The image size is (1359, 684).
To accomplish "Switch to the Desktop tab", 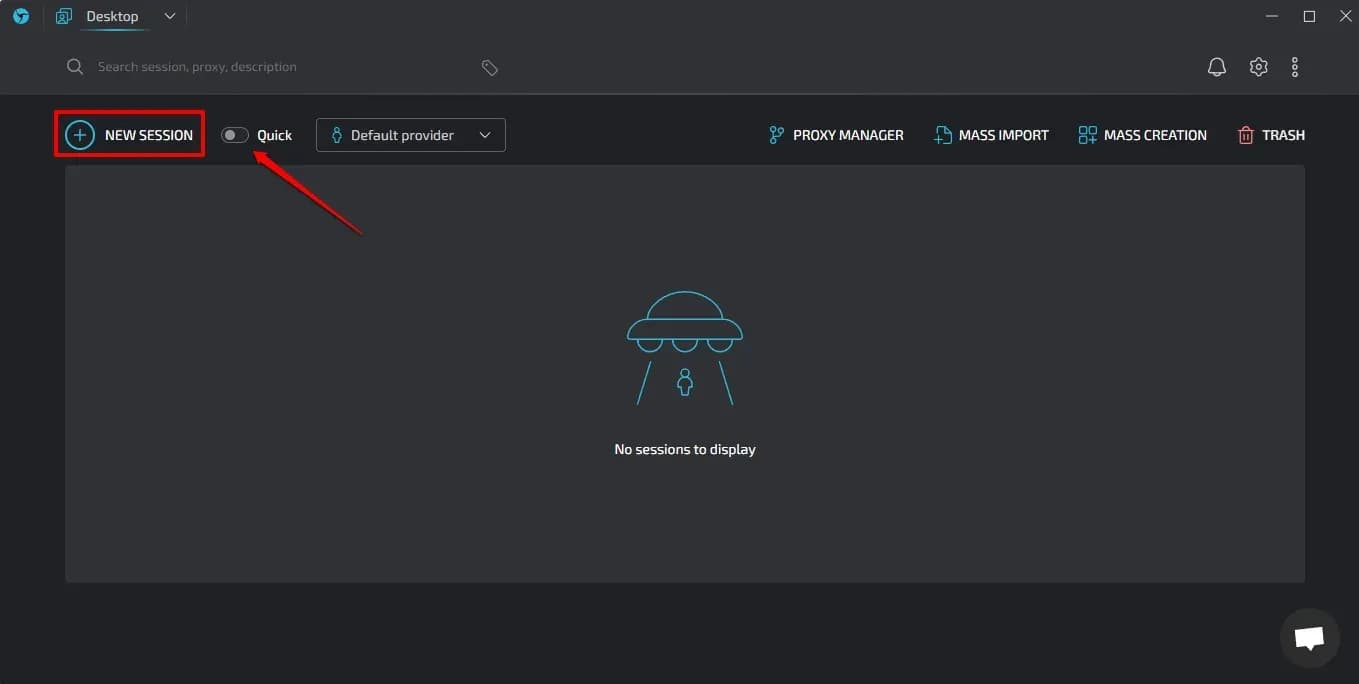I will click(111, 15).
